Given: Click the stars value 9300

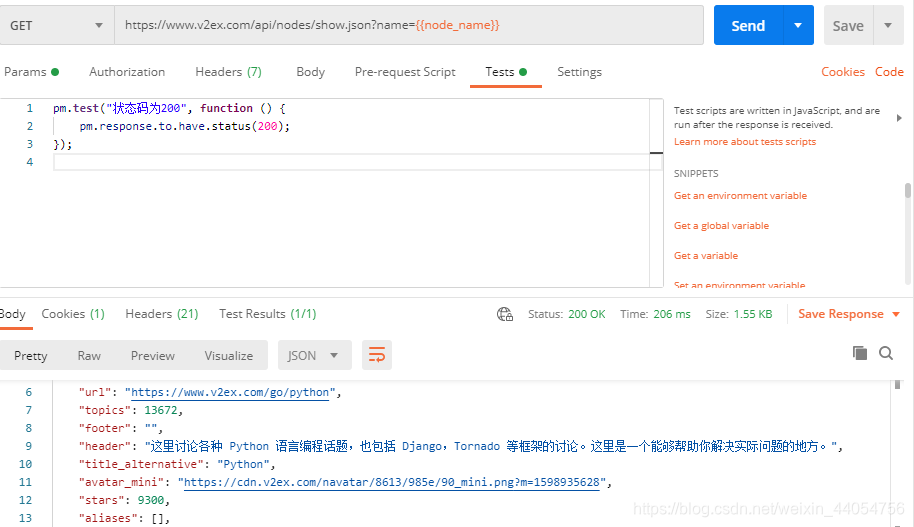Looking at the screenshot, I should point(150,500).
